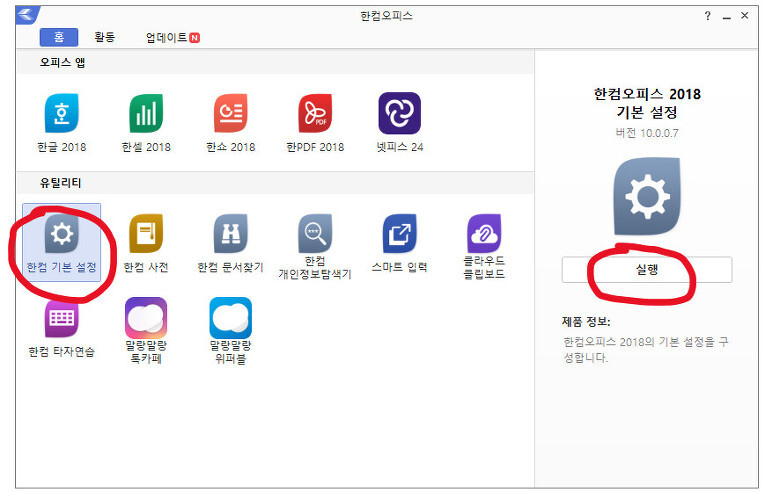Open the 한글 2018 app icon

(x=61, y=113)
